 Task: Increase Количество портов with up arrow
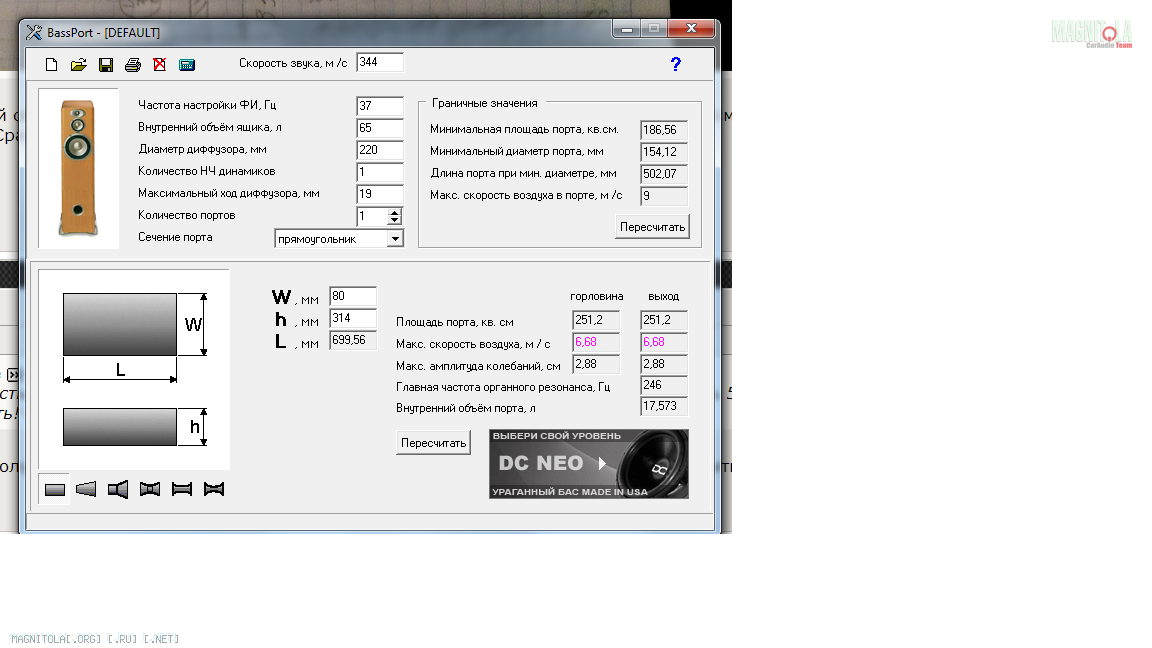coord(394,212)
